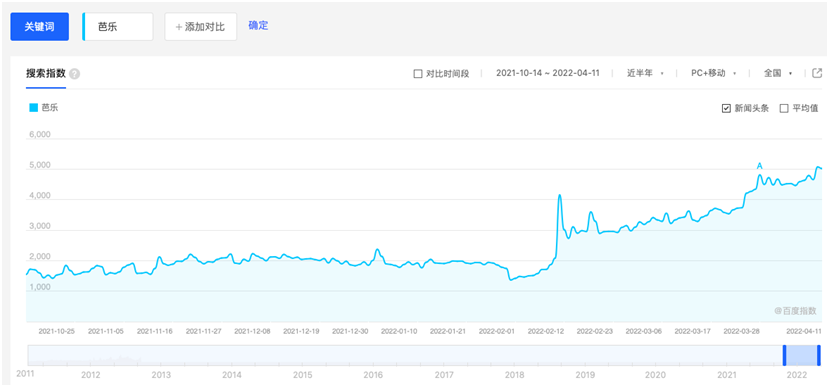Viewport: 829px width, 387px height.
Task: Select the 搜索指数 tab
Action: tap(46, 74)
